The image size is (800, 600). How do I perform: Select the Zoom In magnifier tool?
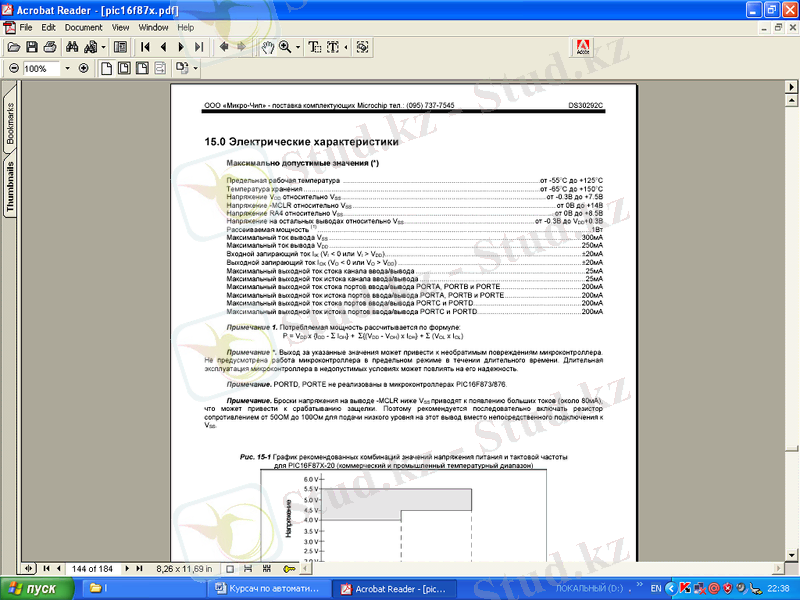[285, 47]
